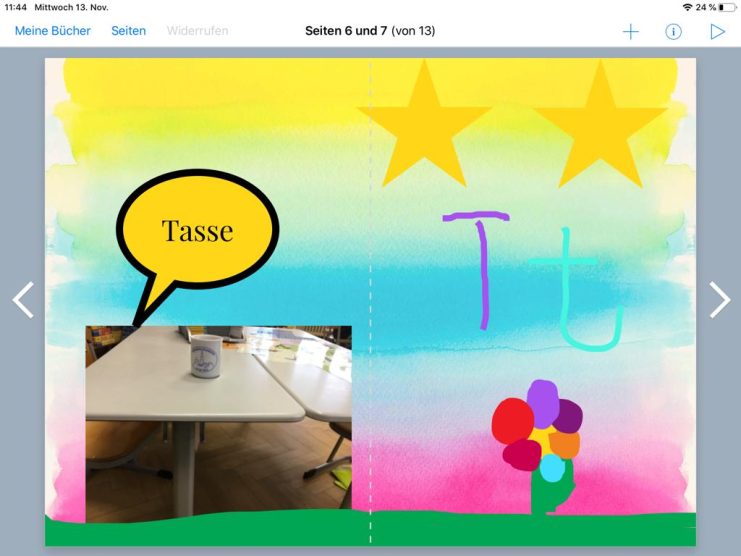Open the info inspector icon

click(x=674, y=32)
